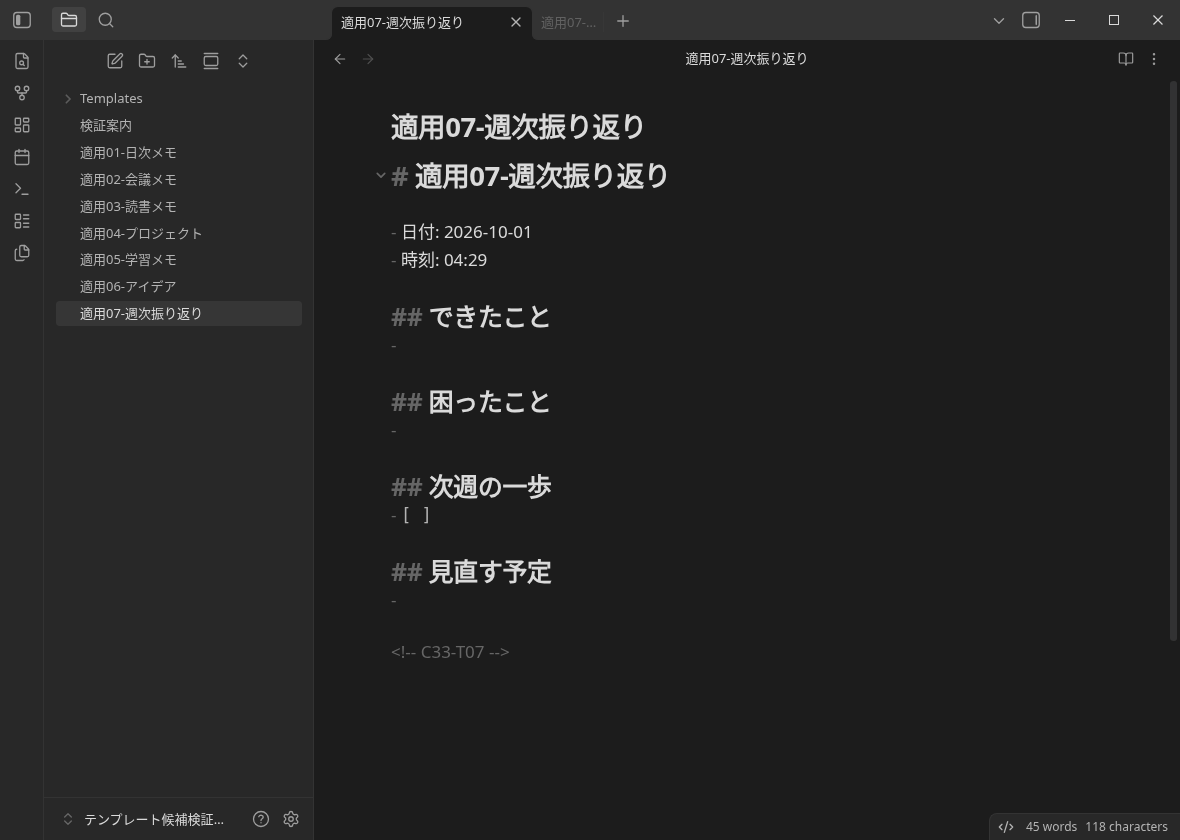Viewport: 1180px width, 840px height.
Task: Toggle the right sidebar icon
Action: click(1031, 20)
